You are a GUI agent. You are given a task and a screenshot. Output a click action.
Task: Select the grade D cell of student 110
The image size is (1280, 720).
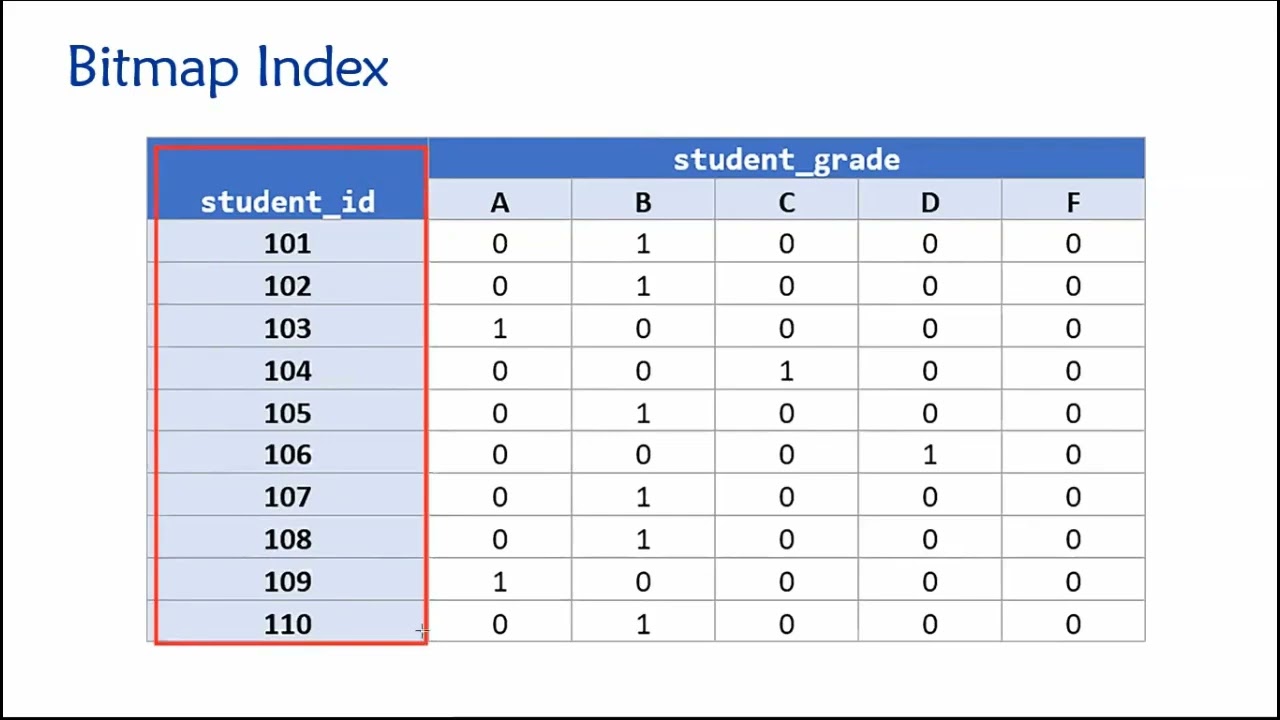(930, 623)
